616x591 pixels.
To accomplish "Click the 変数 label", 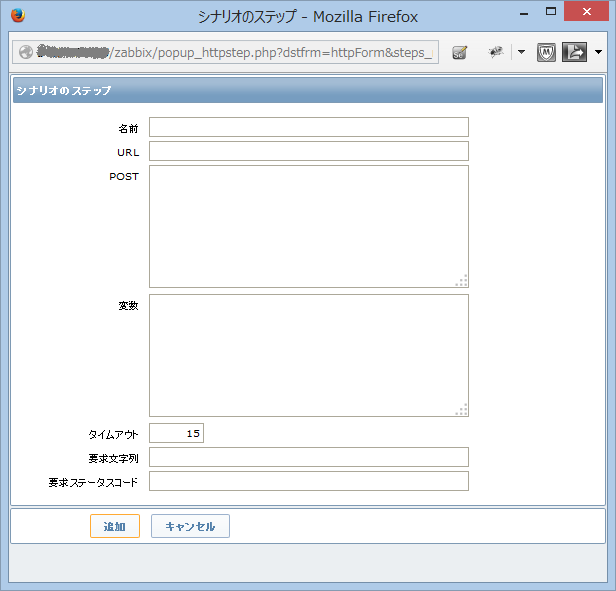I will tap(128, 305).
